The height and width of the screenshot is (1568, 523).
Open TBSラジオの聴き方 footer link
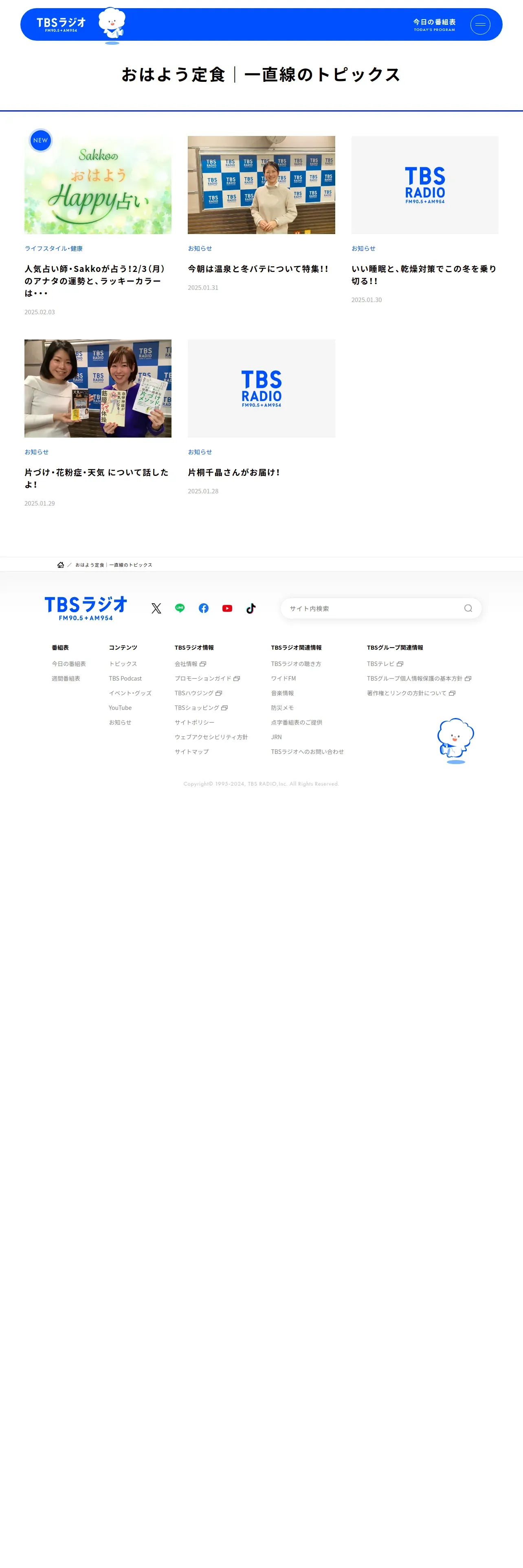296,664
